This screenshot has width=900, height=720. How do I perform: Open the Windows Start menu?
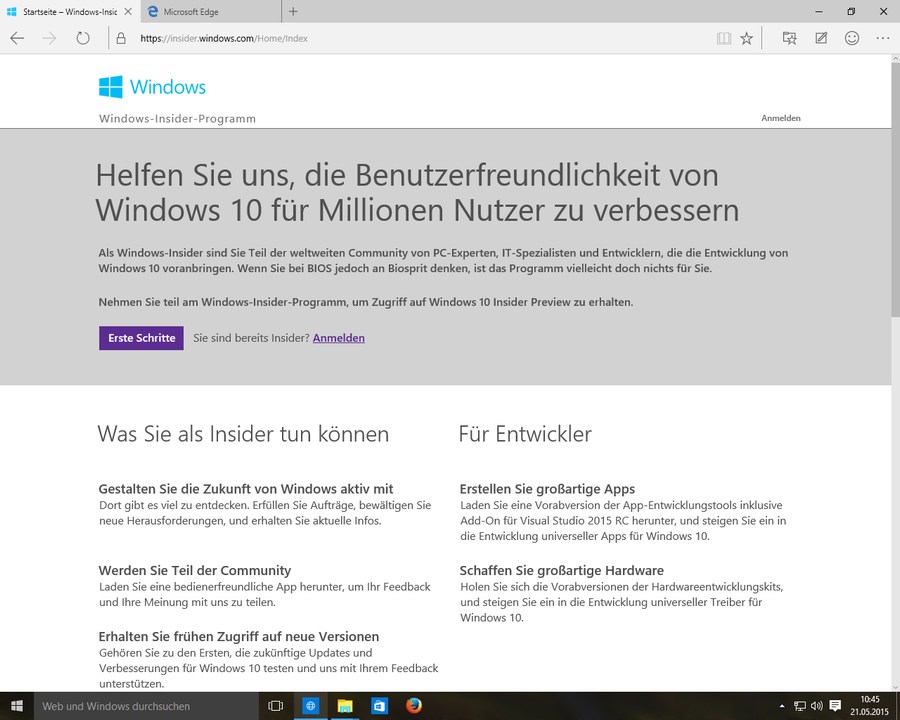tap(17, 706)
